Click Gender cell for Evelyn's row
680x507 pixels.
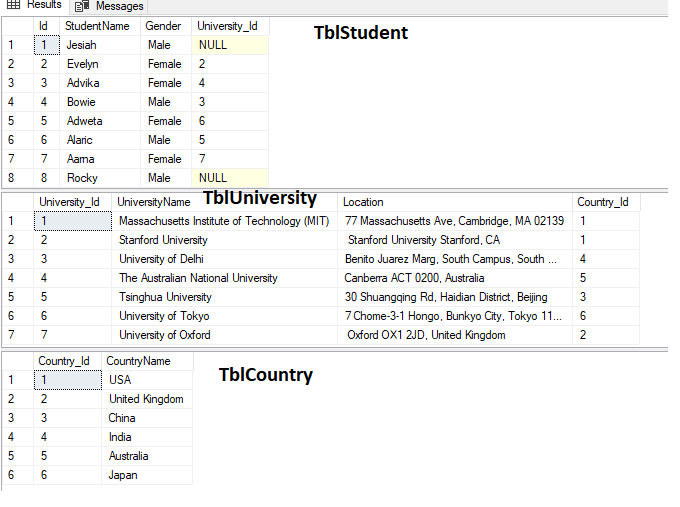(x=166, y=64)
